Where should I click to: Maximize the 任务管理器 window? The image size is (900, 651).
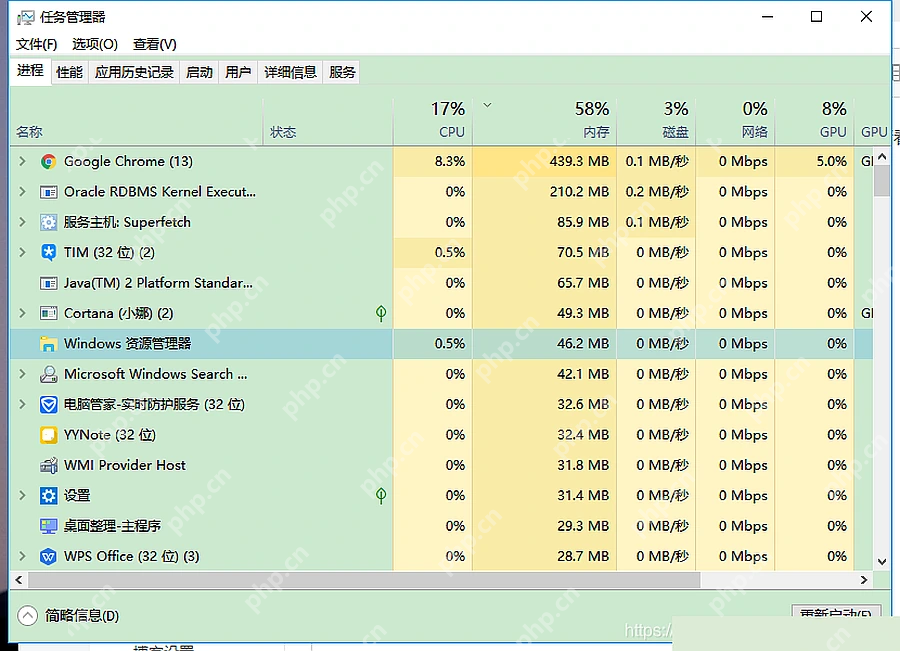[816, 17]
